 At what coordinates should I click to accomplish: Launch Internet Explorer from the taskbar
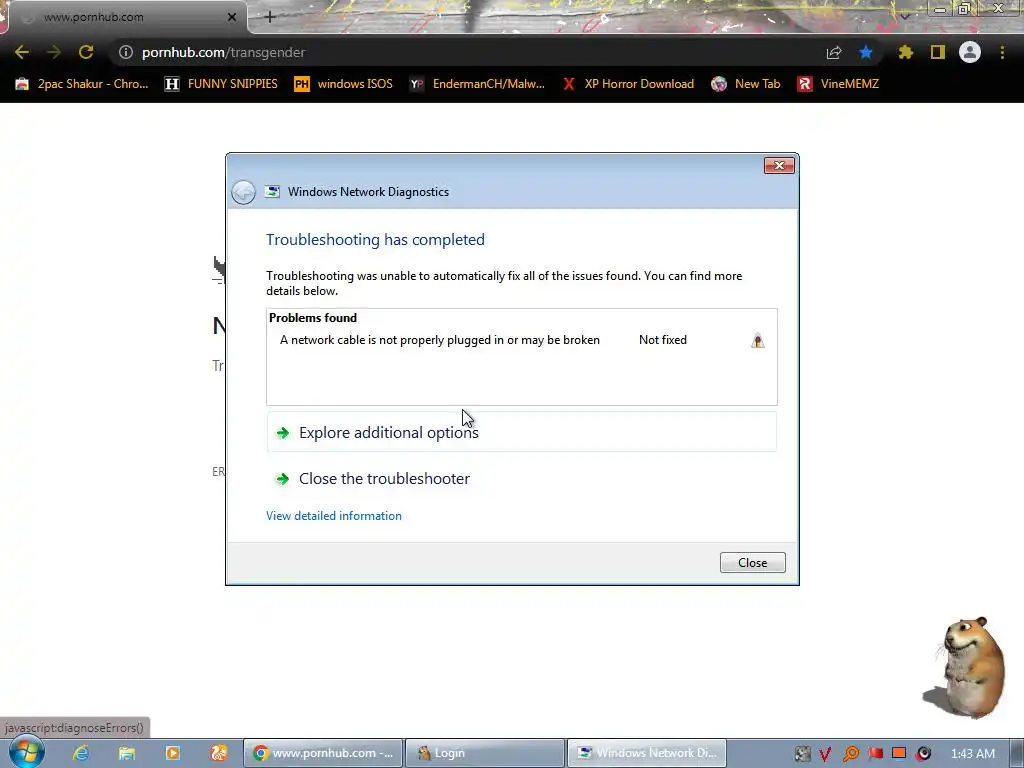(80, 753)
